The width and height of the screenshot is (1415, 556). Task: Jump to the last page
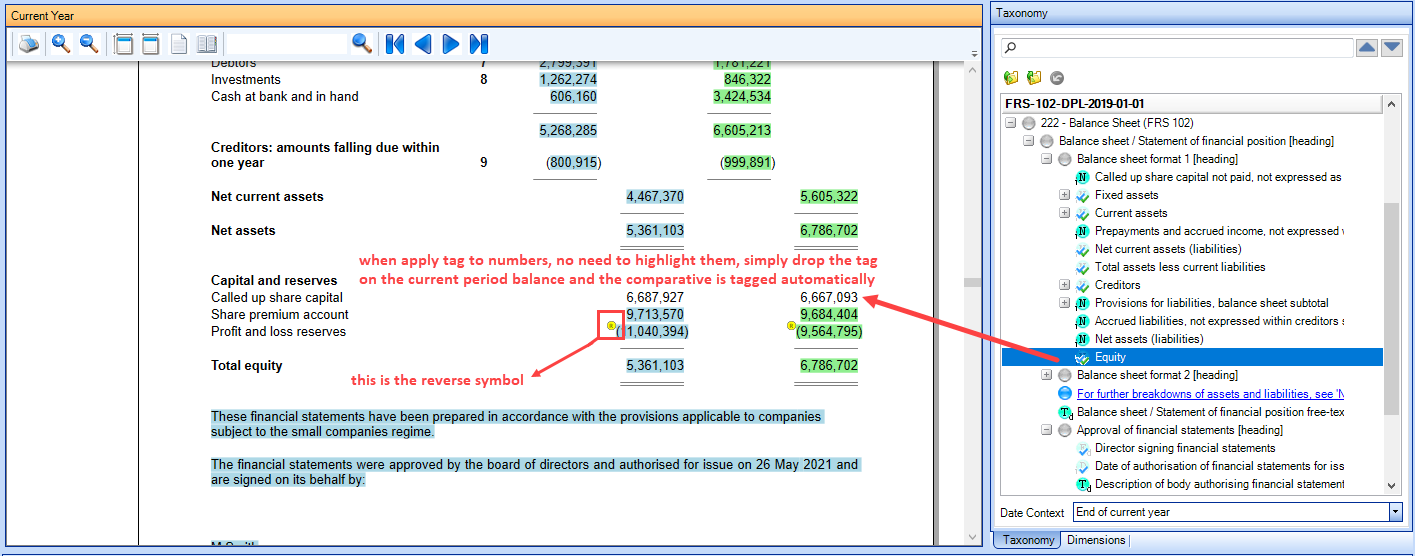(x=479, y=44)
